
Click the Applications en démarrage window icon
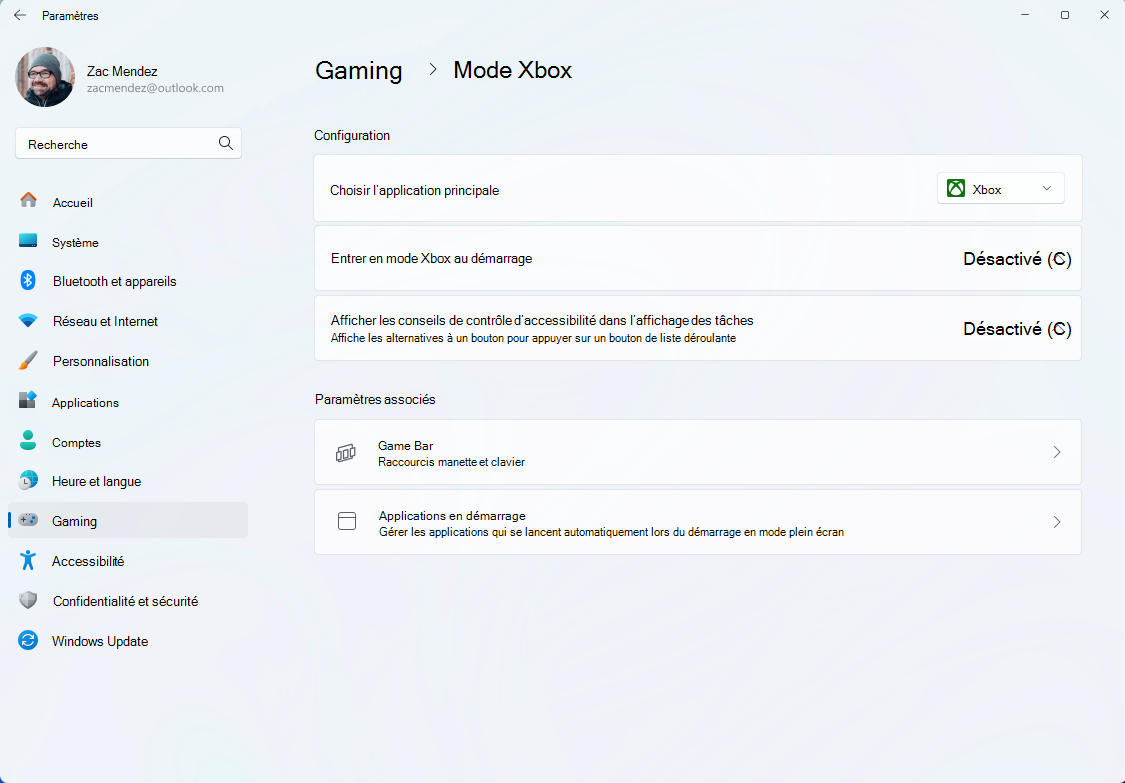coord(347,521)
